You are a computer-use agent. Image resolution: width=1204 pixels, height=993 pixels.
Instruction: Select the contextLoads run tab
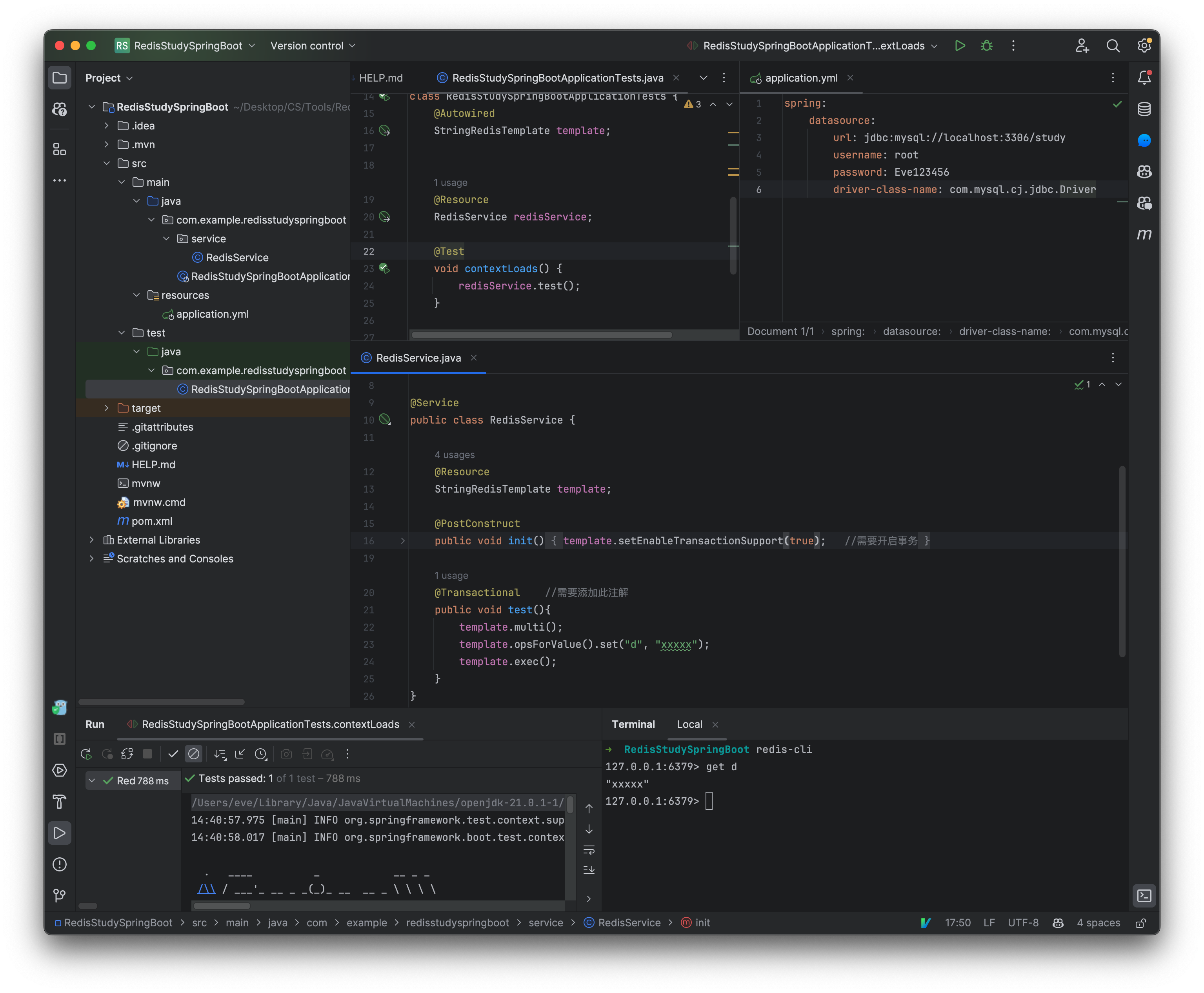click(270, 724)
